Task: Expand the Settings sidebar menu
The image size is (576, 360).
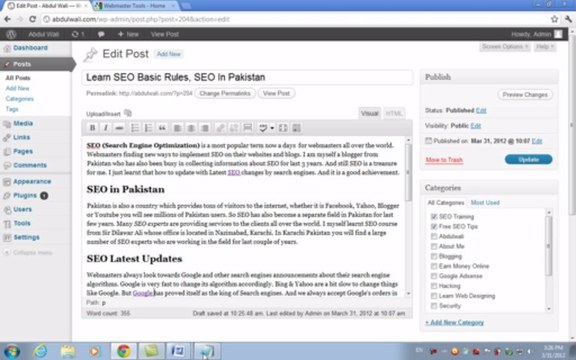Action: coord(26,237)
